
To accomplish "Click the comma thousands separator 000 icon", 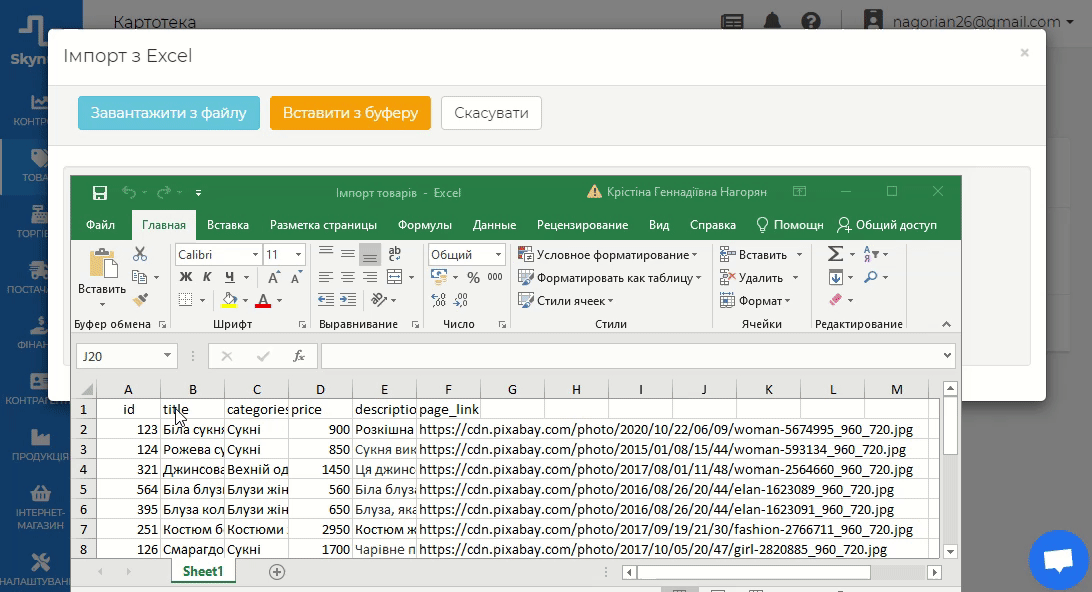I will click(x=495, y=277).
